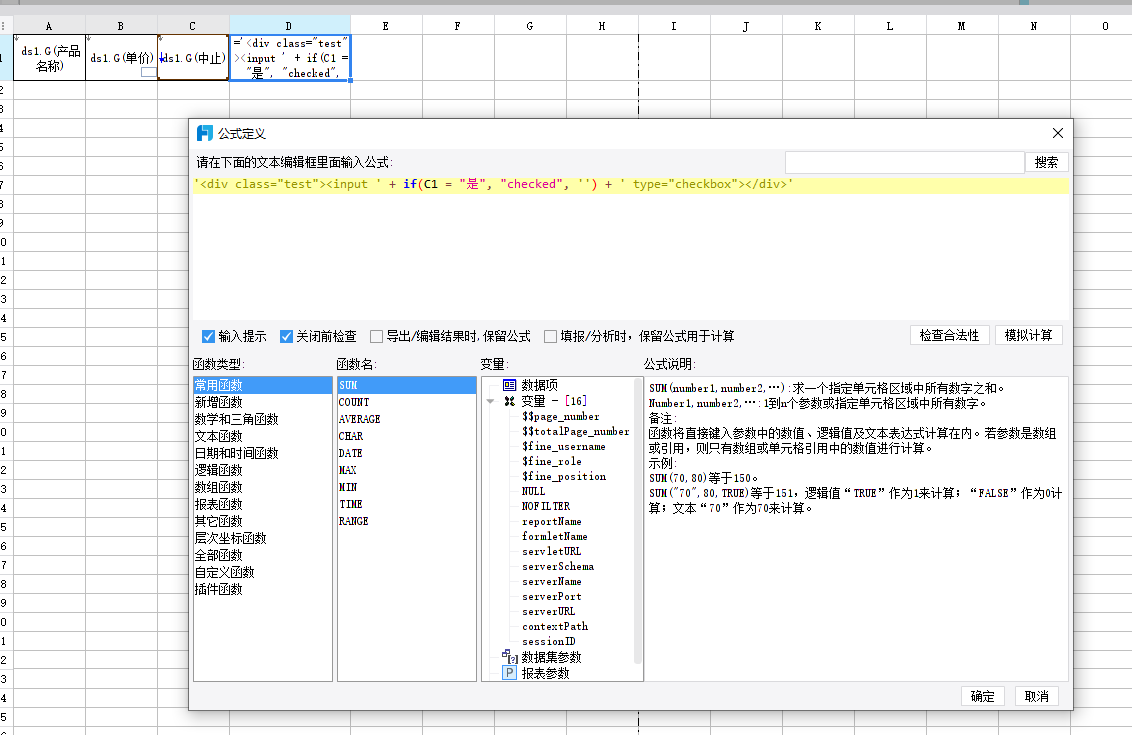Select cell ds1.G(单价) in spreadsheet

coord(121,58)
